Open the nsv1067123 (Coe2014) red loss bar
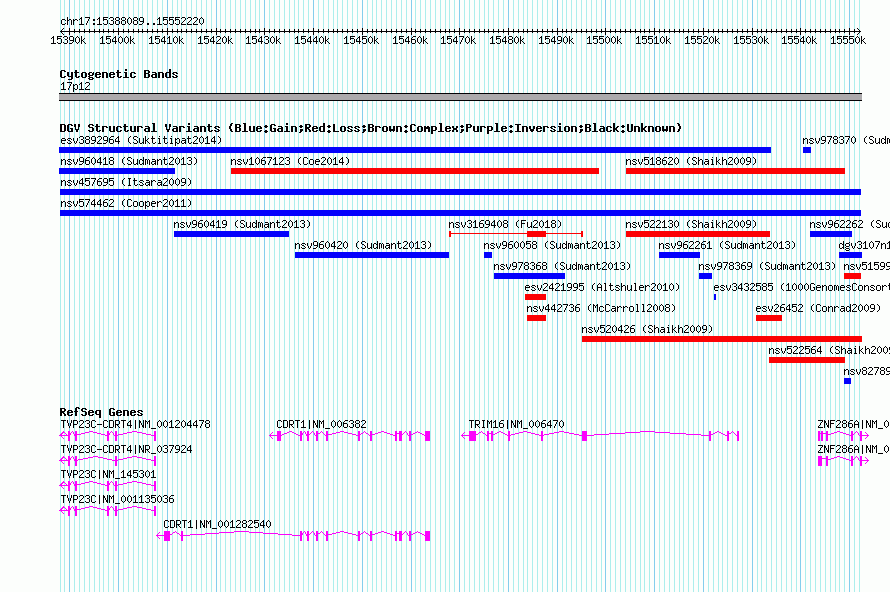The height and width of the screenshot is (592, 890). pyautogui.click(x=415, y=171)
